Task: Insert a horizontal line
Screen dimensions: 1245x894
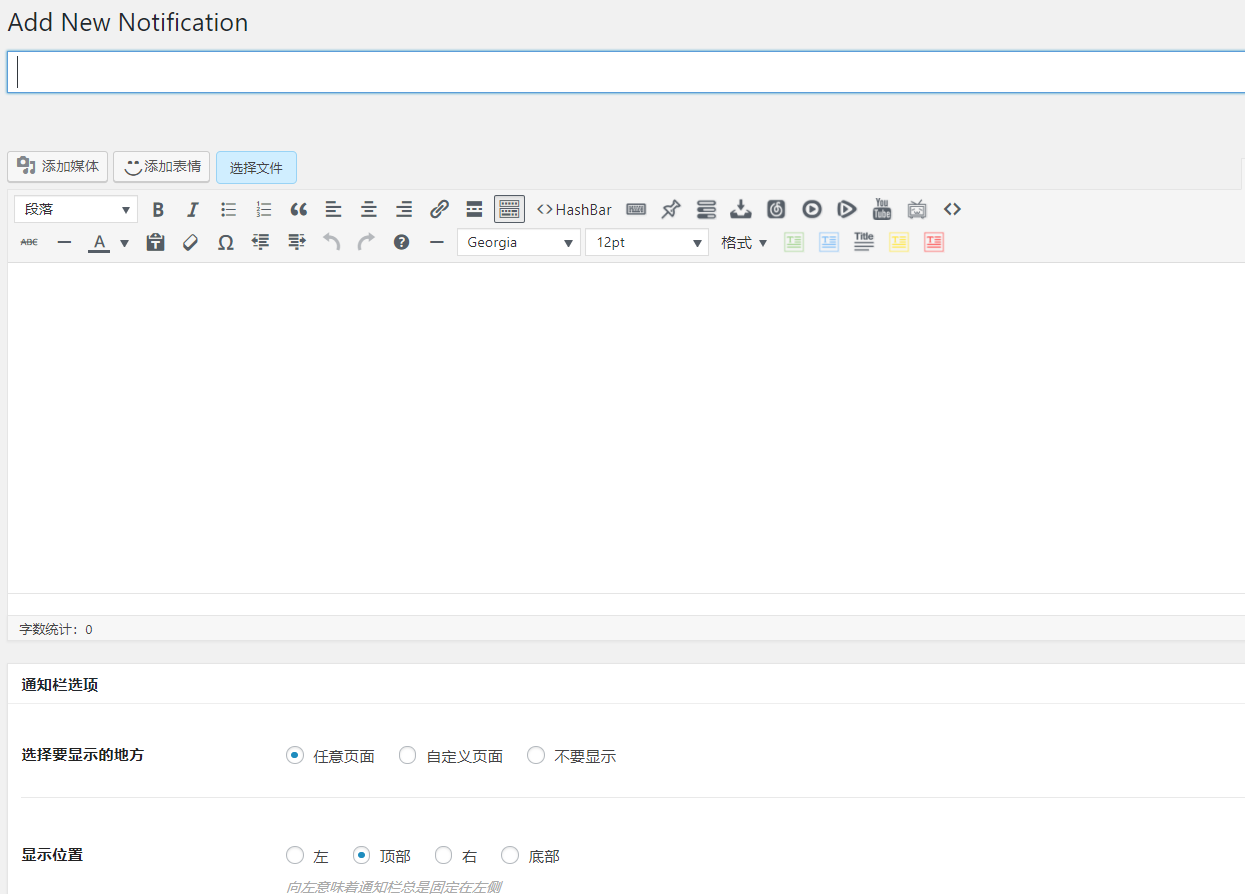Action: click(64, 242)
